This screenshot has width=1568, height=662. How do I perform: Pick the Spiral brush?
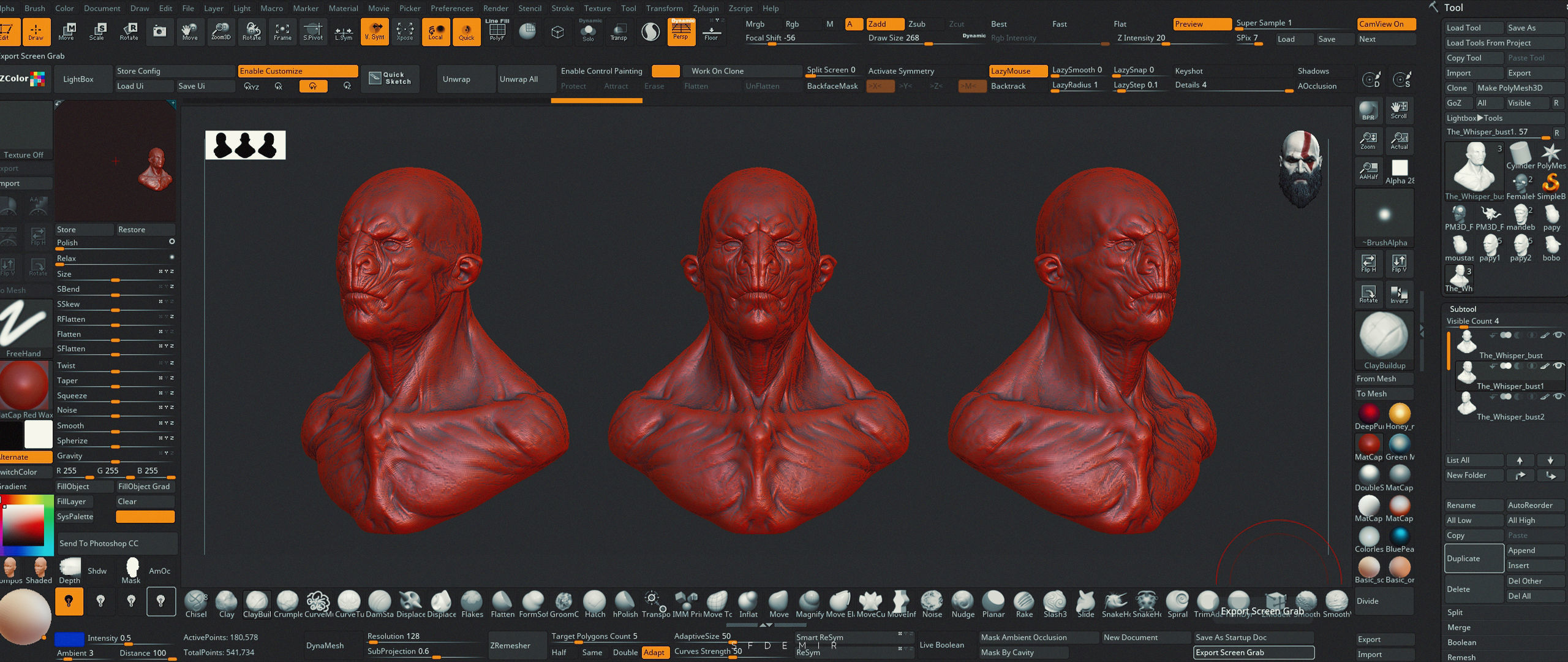pos(1177,604)
